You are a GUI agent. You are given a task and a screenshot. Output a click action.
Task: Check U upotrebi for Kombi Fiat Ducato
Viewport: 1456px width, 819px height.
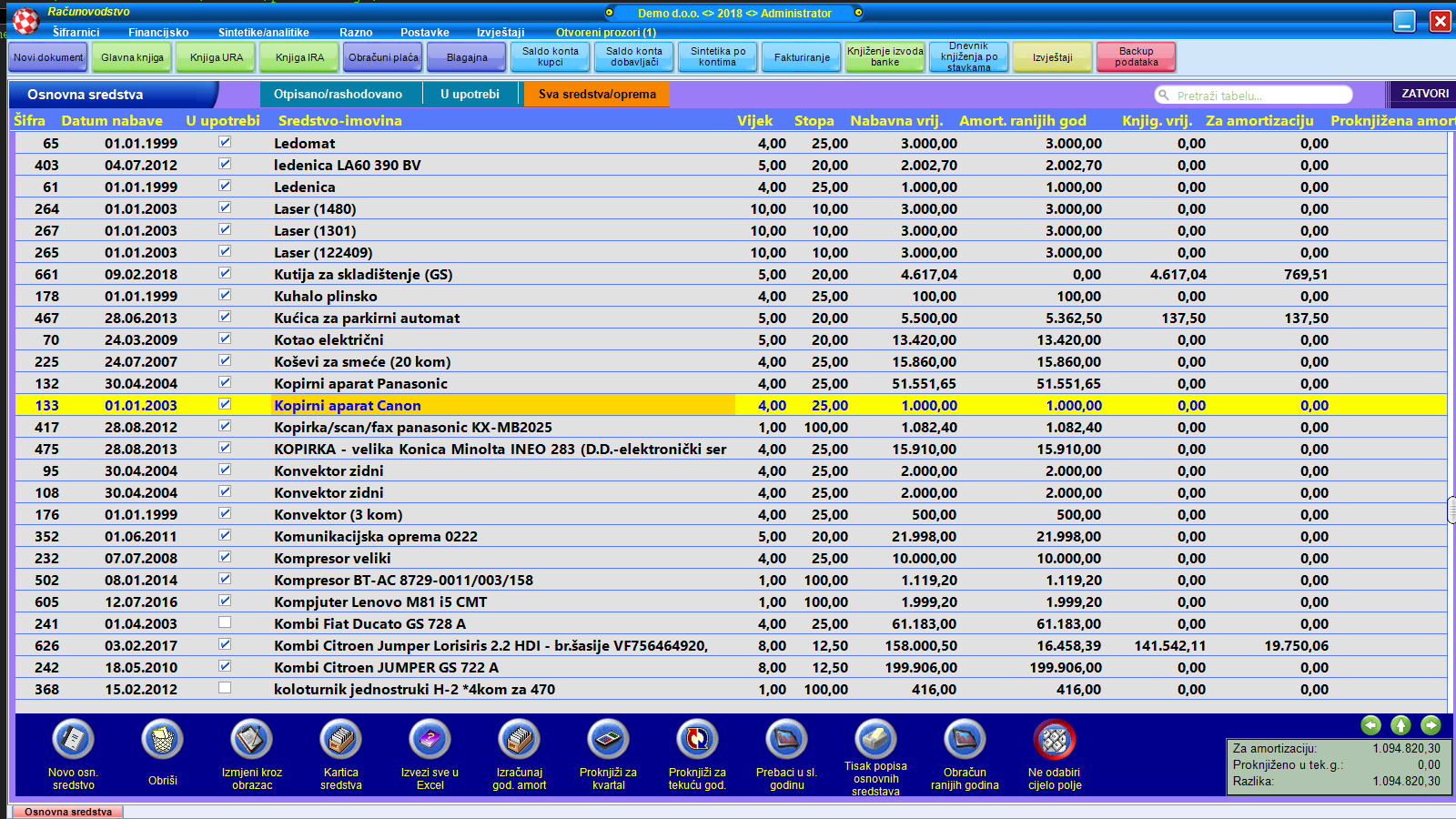click(x=225, y=622)
